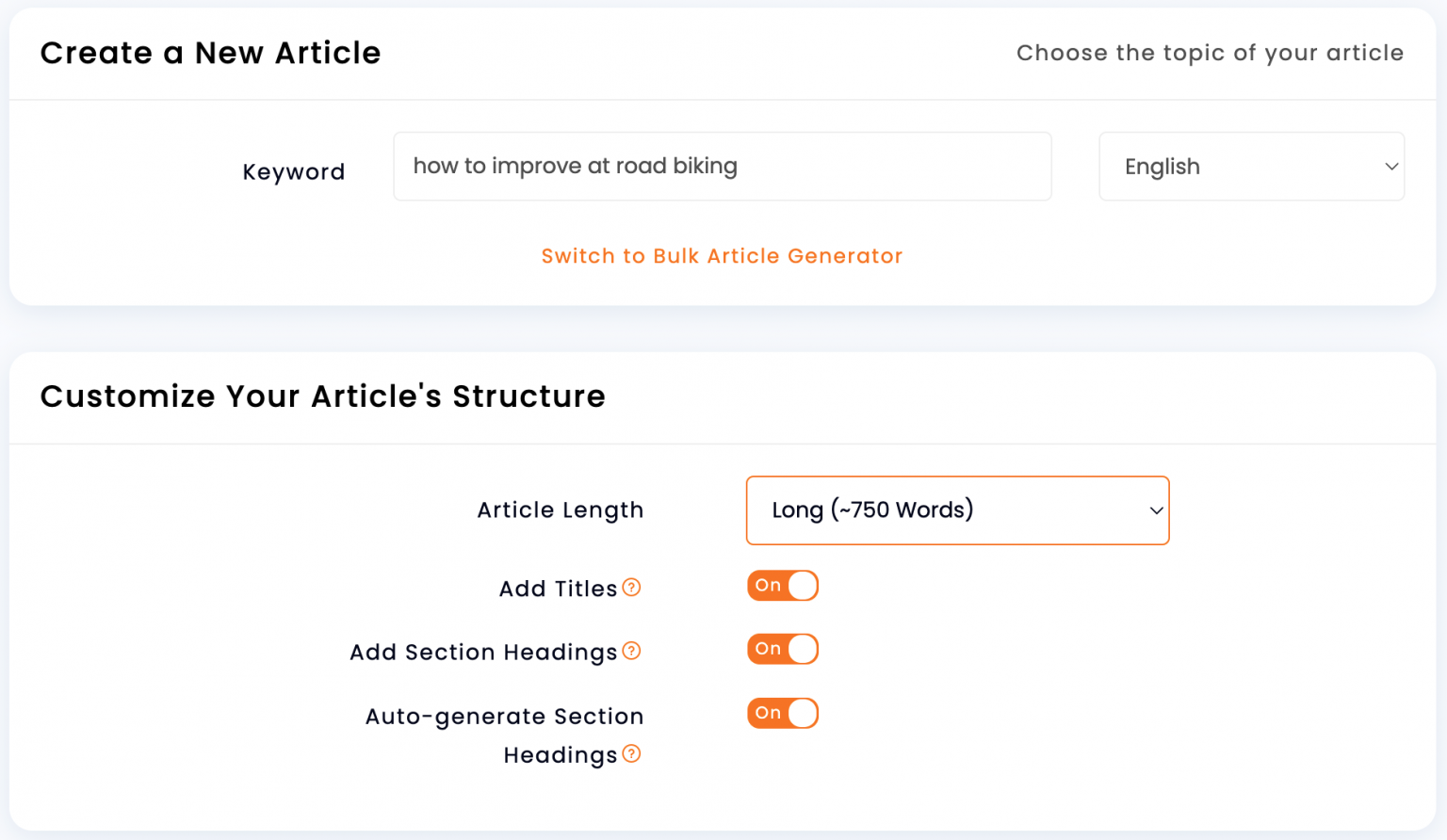Disable the Add Titles switch

[x=783, y=585]
